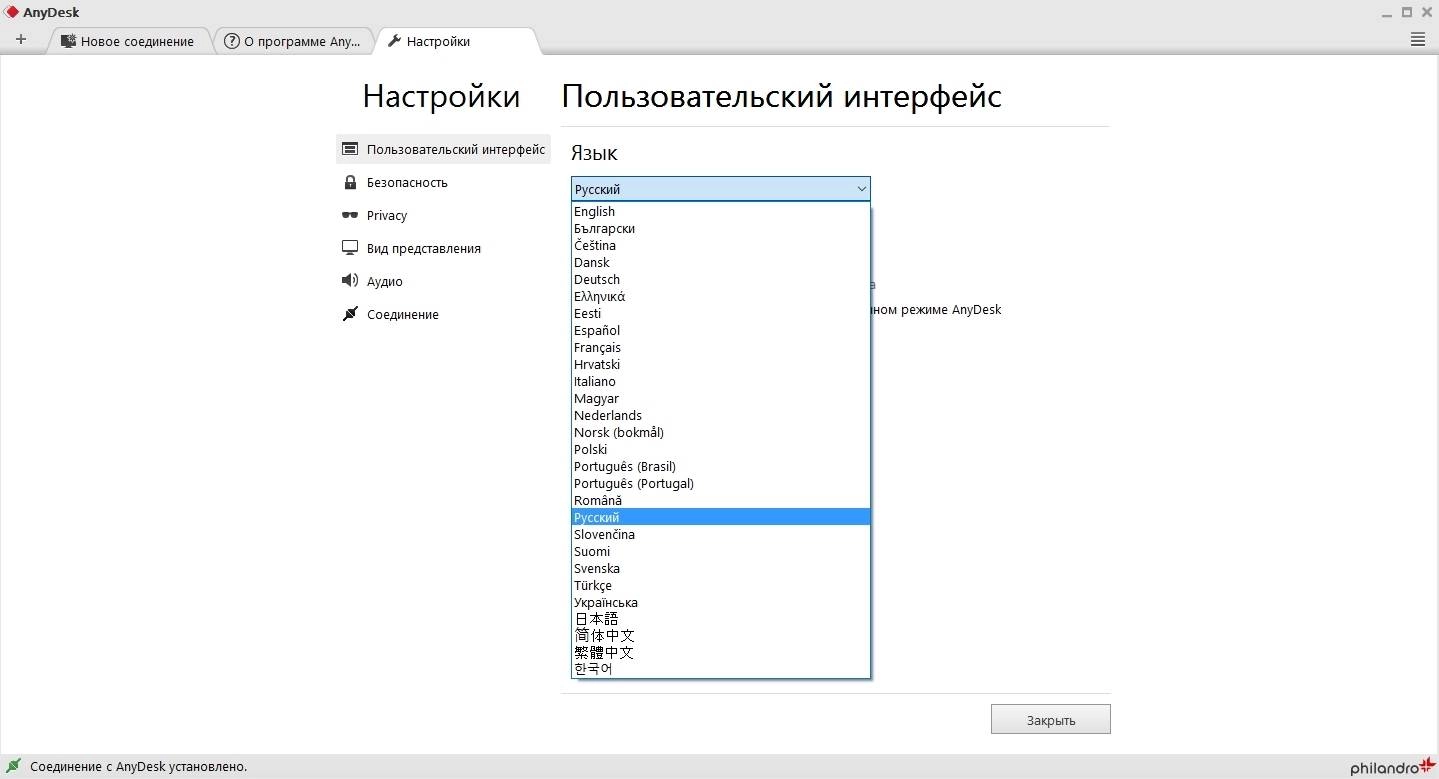Choose Ελληνικά from language list
This screenshot has height=779, width=1439.
(x=721, y=296)
